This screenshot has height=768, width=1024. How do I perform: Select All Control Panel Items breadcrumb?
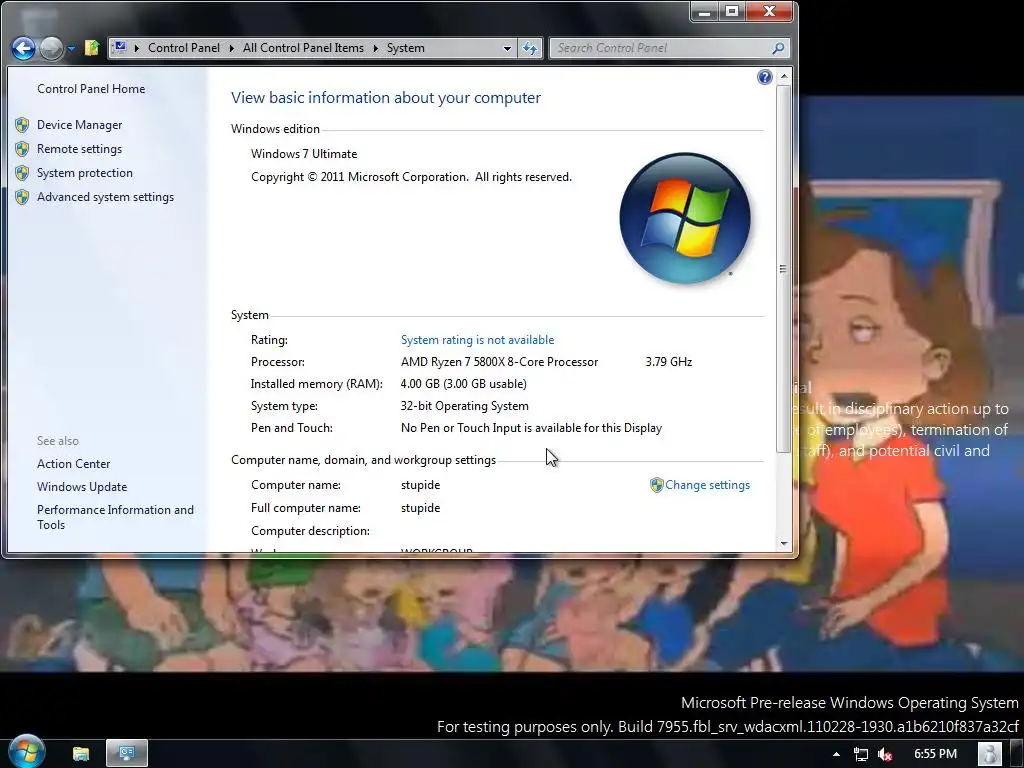(x=303, y=48)
